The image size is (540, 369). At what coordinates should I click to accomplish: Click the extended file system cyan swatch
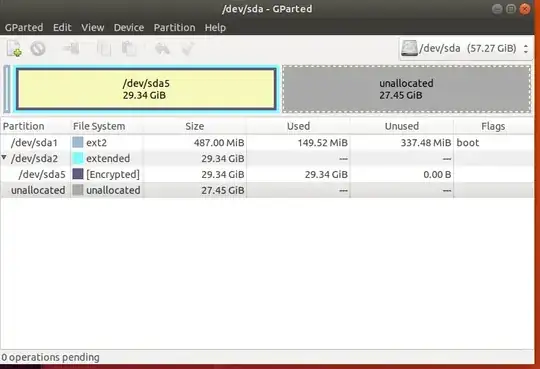78,158
